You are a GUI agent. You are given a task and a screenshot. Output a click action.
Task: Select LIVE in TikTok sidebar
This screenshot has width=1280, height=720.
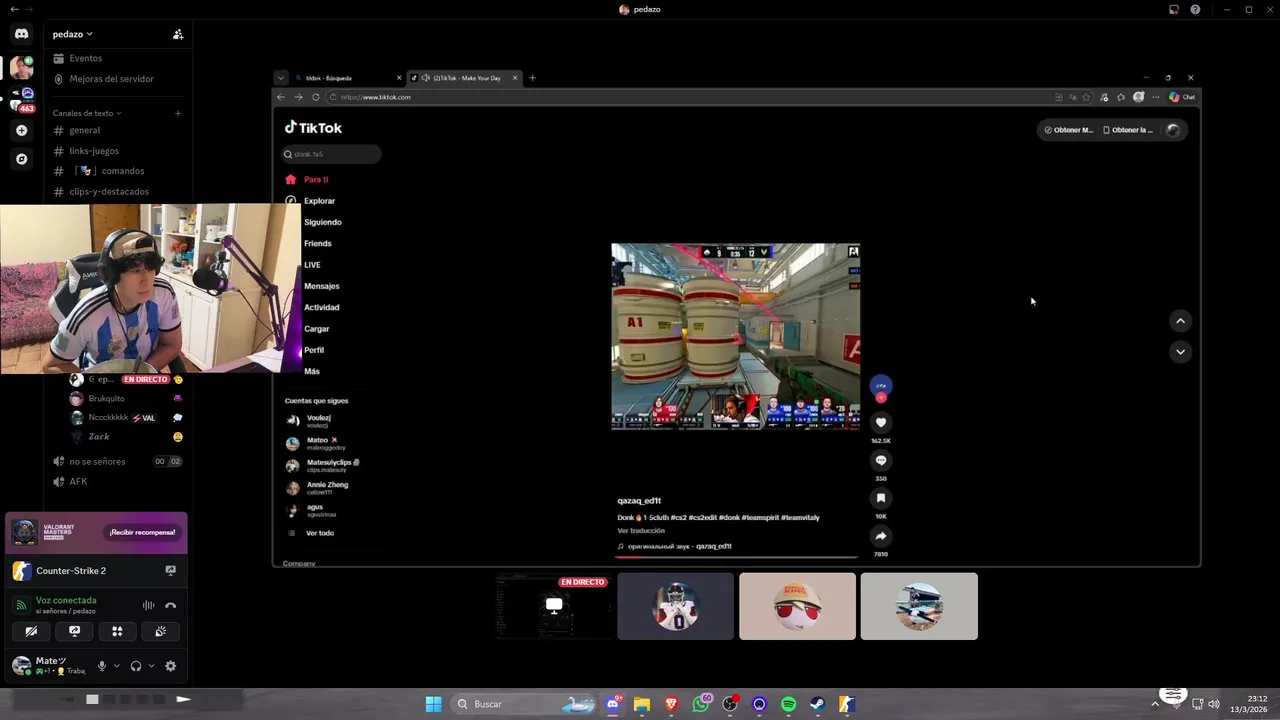coord(312,265)
